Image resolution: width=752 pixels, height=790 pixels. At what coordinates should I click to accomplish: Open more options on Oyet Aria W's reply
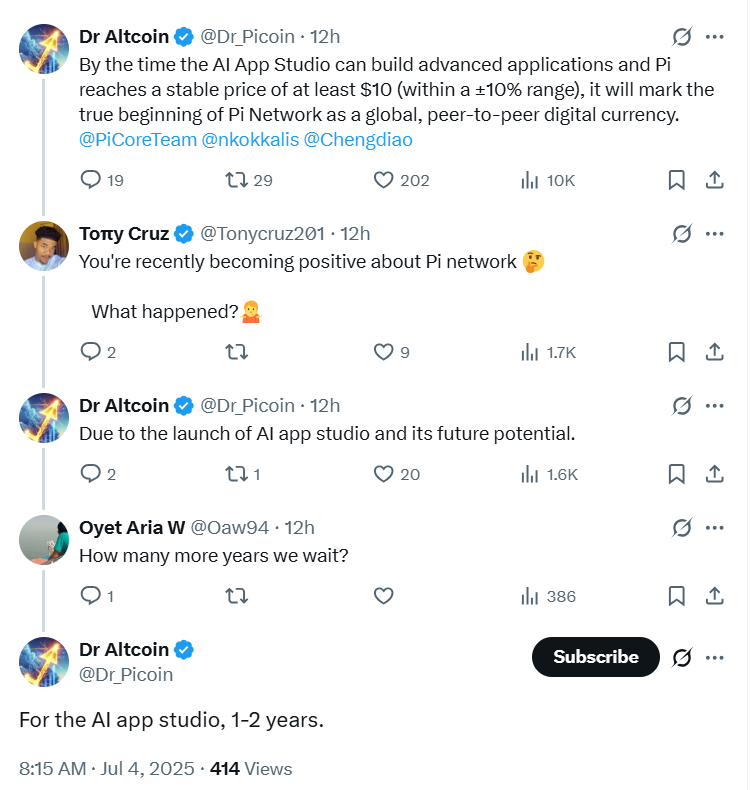715,528
